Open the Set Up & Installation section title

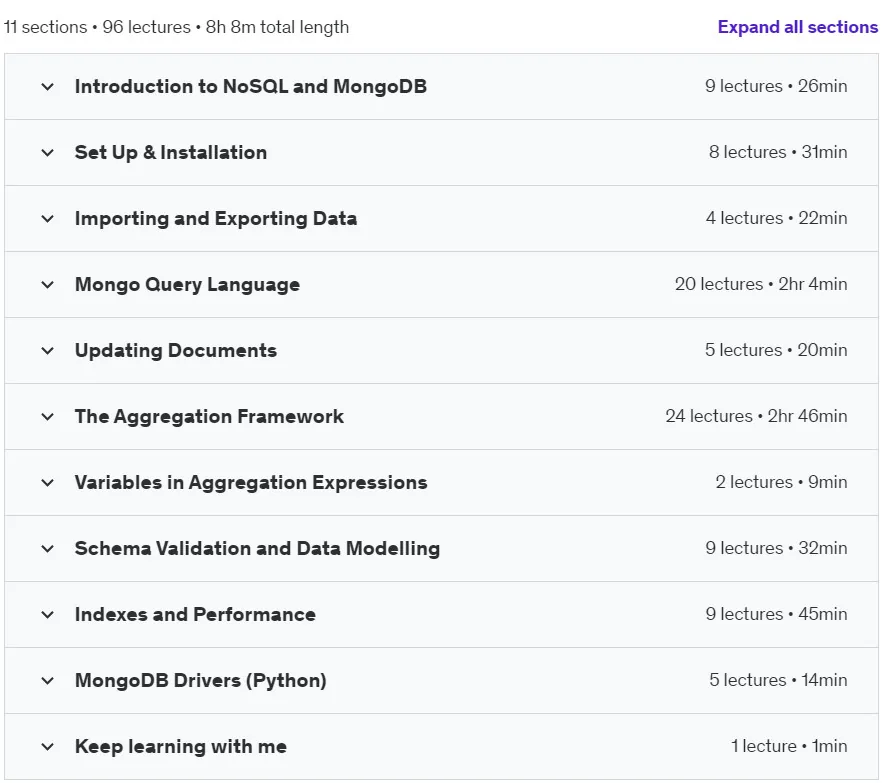pos(171,152)
